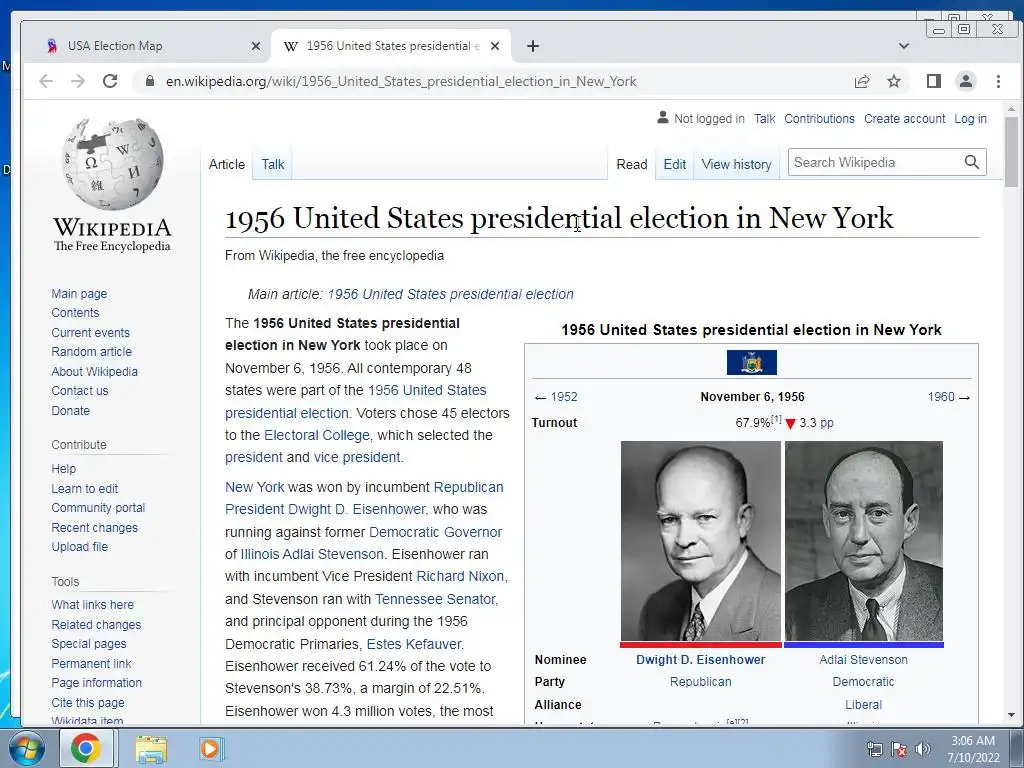The height and width of the screenshot is (768, 1024).
Task: Open the media player taskbar icon
Action: pyautogui.click(x=210, y=748)
